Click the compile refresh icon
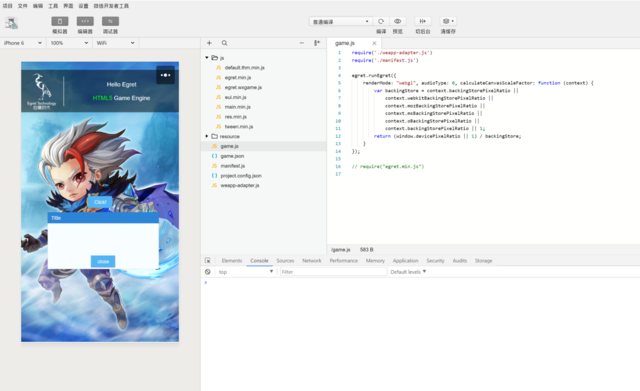 [x=381, y=21]
